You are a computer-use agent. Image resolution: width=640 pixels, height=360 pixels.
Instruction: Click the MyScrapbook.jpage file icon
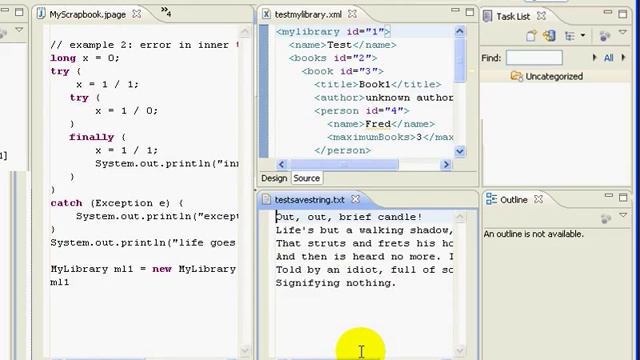[x=41, y=14]
